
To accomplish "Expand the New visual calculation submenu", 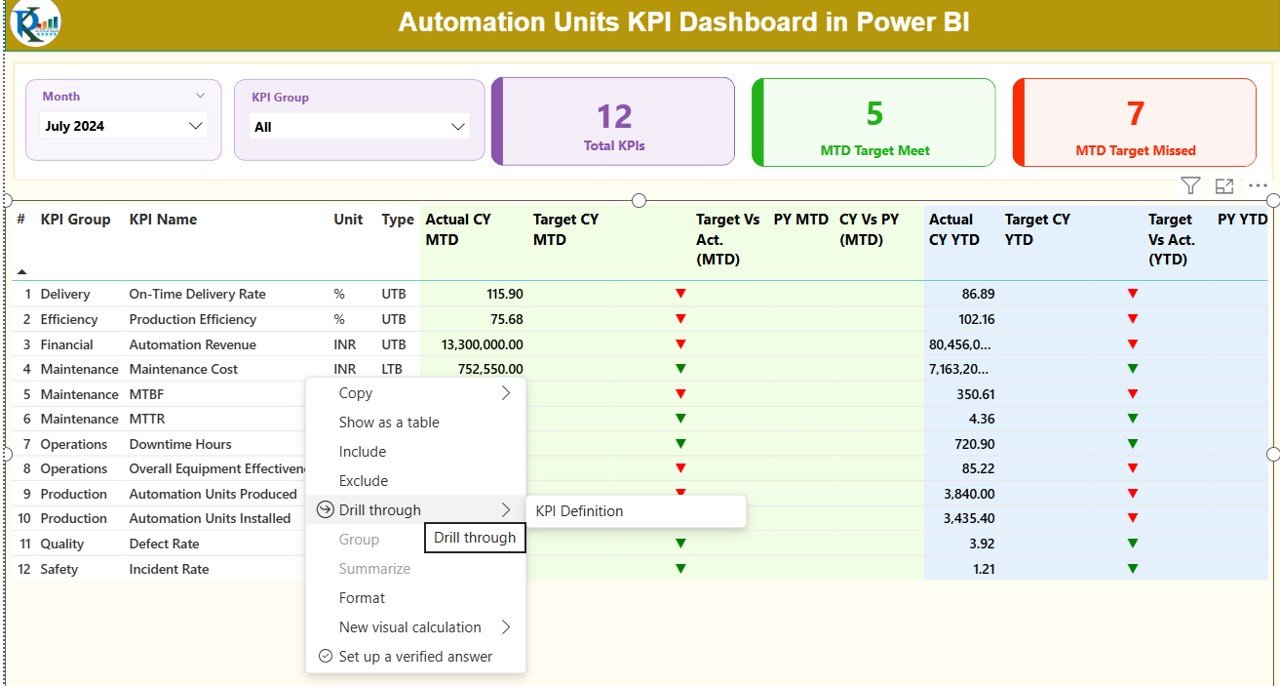I will (506, 627).
